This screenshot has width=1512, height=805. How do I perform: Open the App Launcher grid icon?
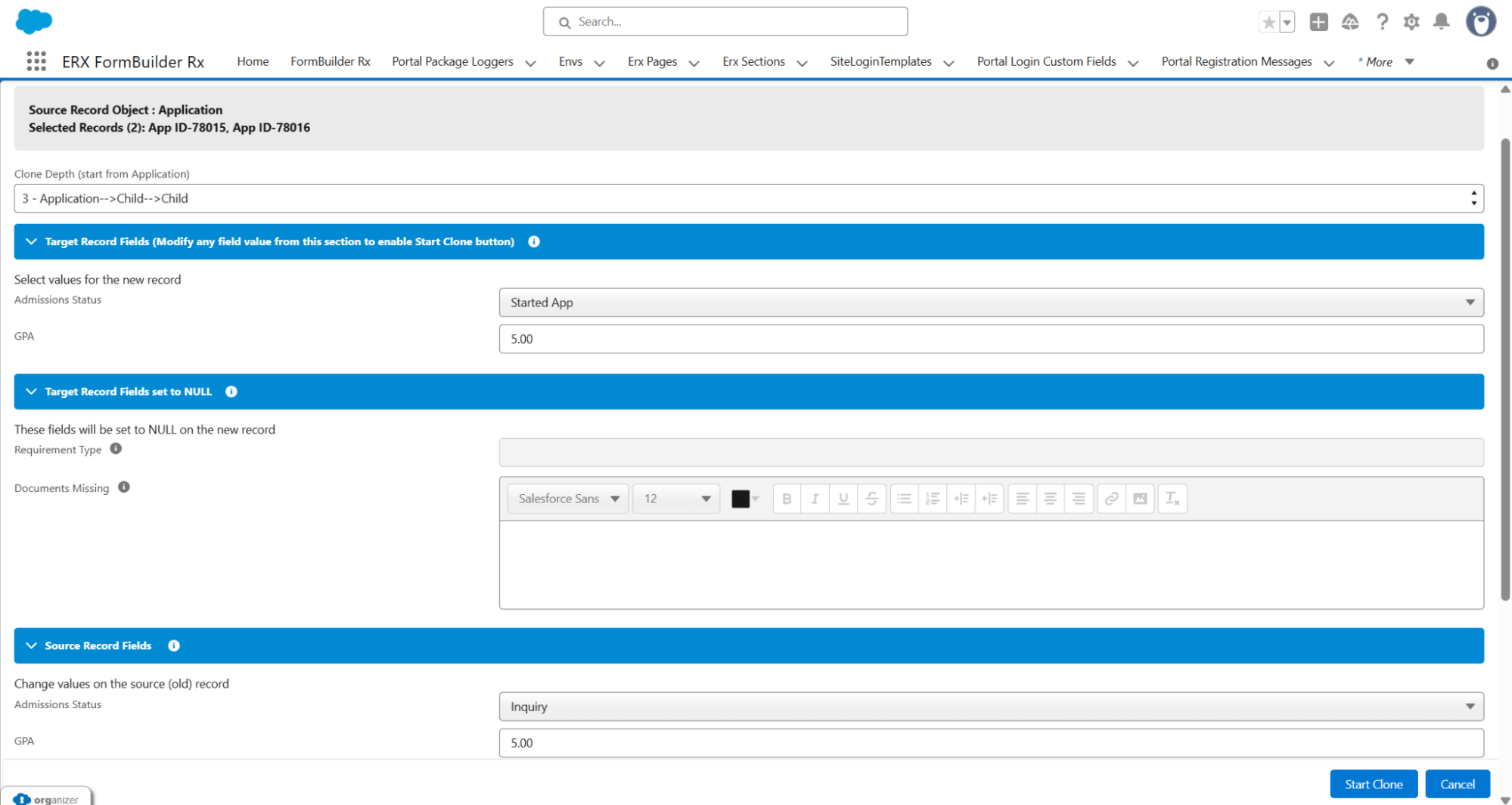[36, 61]
